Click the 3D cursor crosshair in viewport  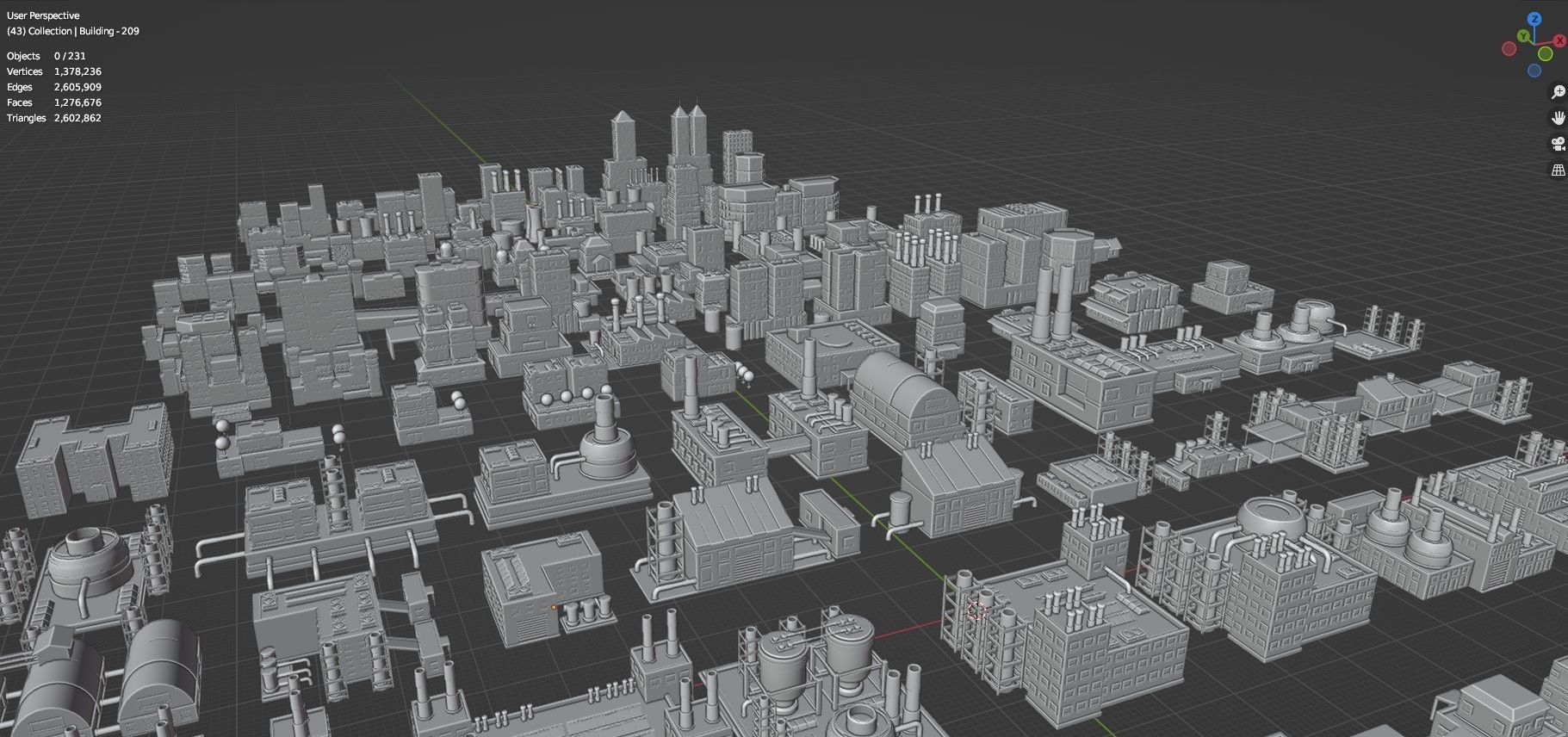(x=976, y=612)
